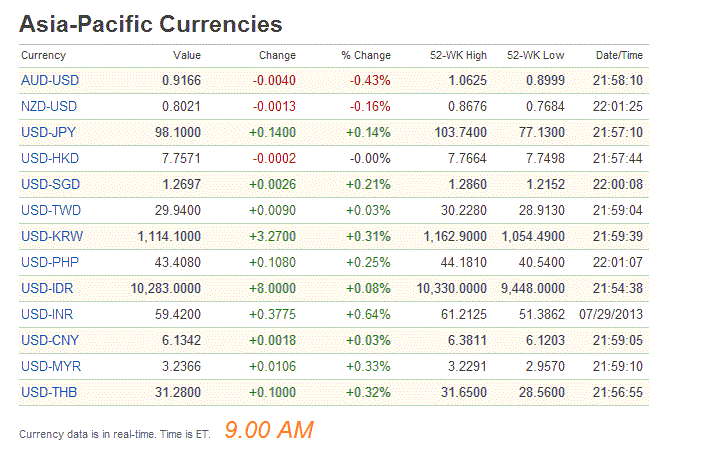Open the USD-KRW currency pair
Screen dimensions: 701x476
point(50,236)
